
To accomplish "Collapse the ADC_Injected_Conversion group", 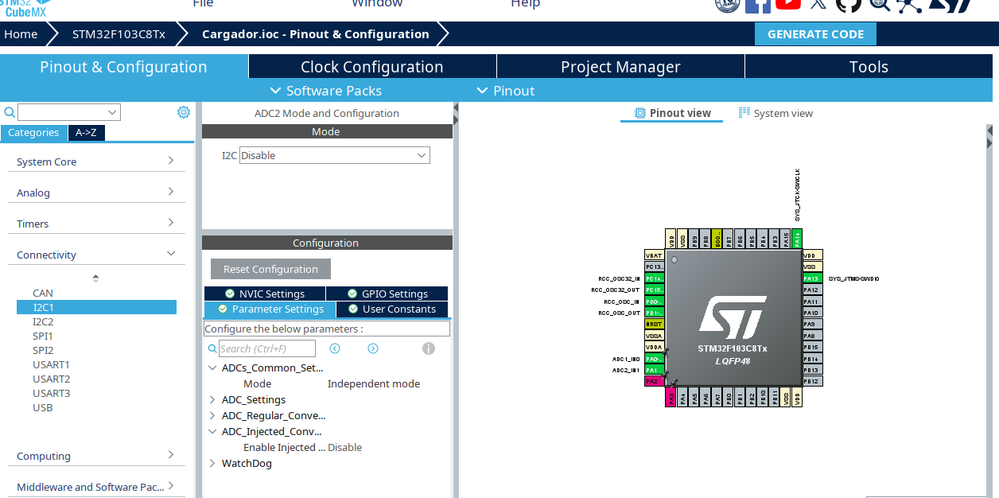I will coord(212,431).
